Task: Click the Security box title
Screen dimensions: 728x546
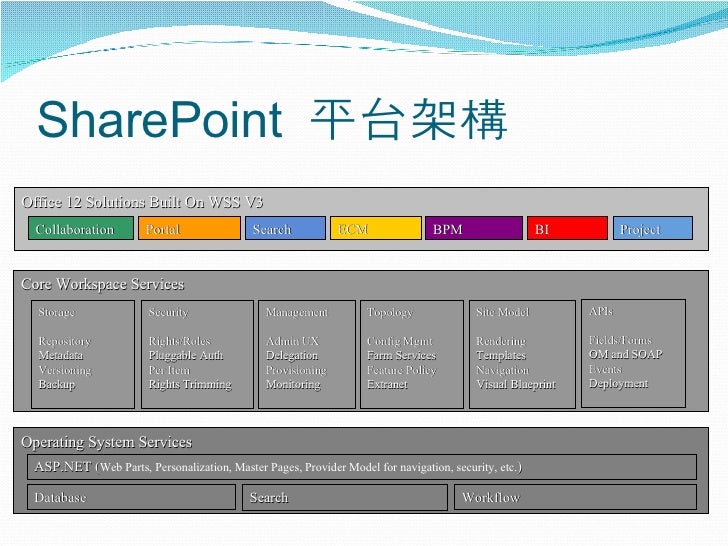Action: coord(168,312)
